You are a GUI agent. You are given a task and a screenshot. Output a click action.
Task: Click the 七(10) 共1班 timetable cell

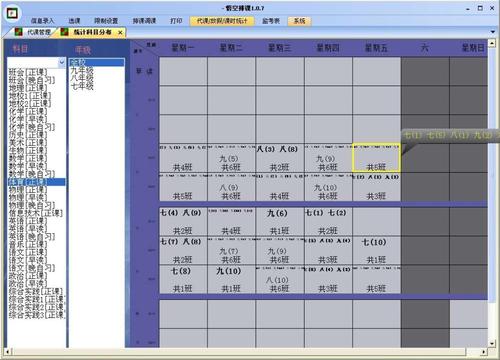(376, 250)
